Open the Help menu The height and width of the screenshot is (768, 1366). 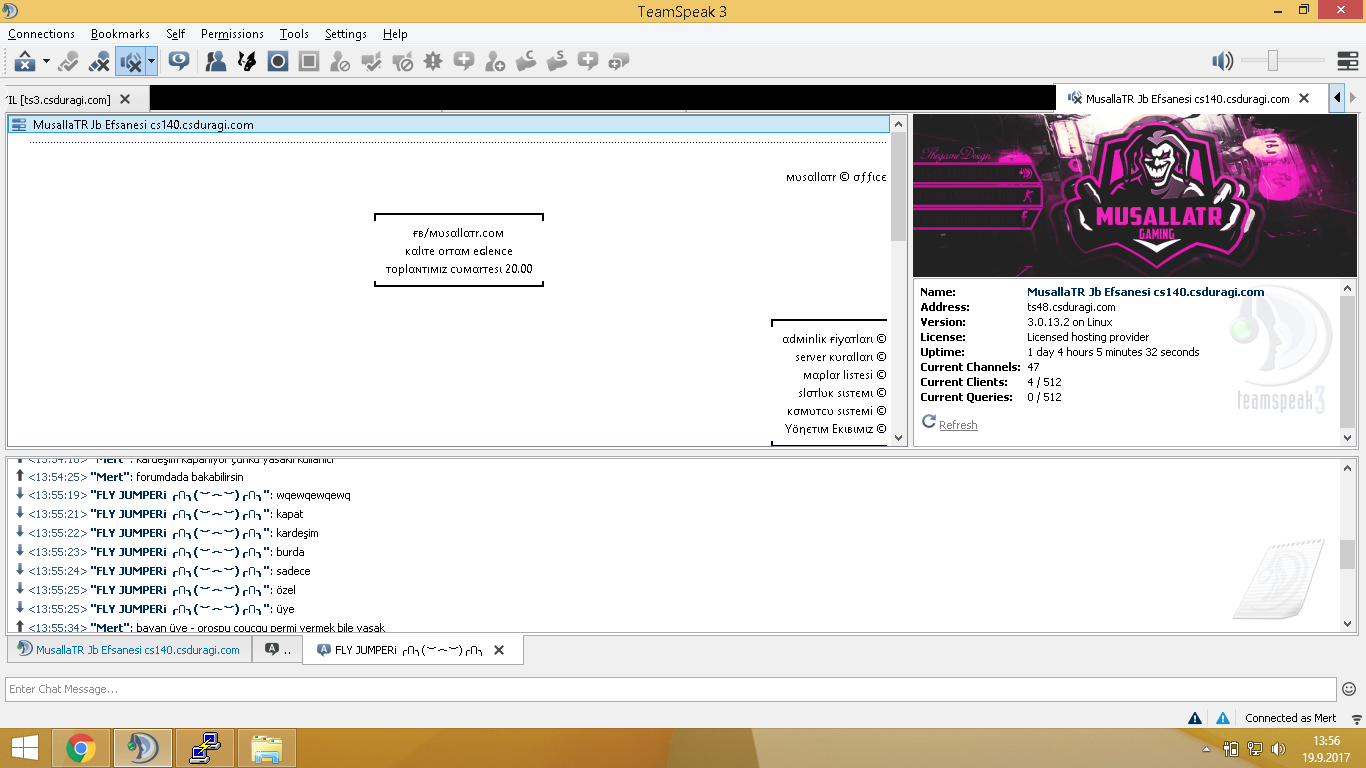(x=395, y=34)
